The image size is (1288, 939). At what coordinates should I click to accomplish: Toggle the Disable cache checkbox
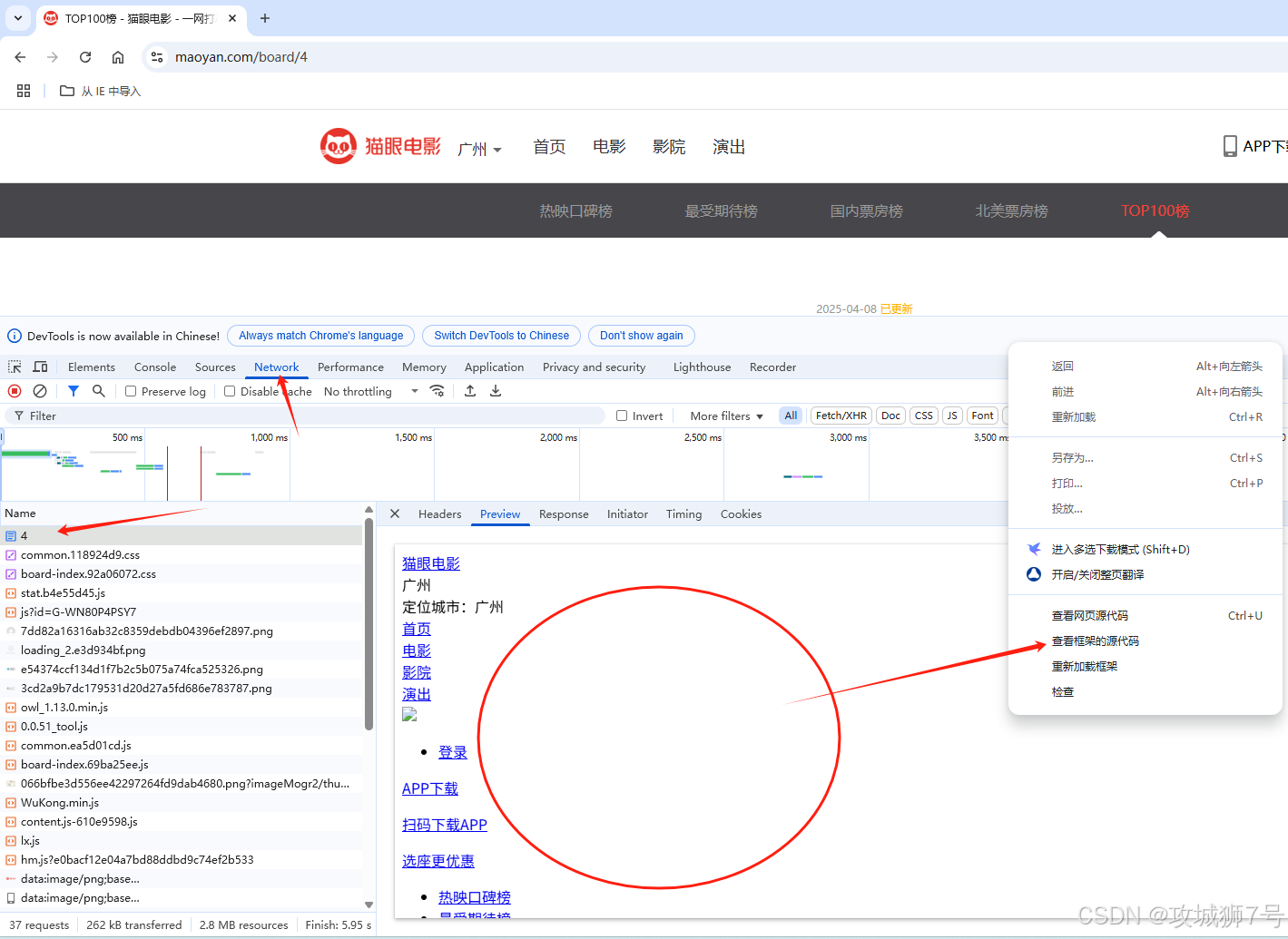[x=230, y=391]
